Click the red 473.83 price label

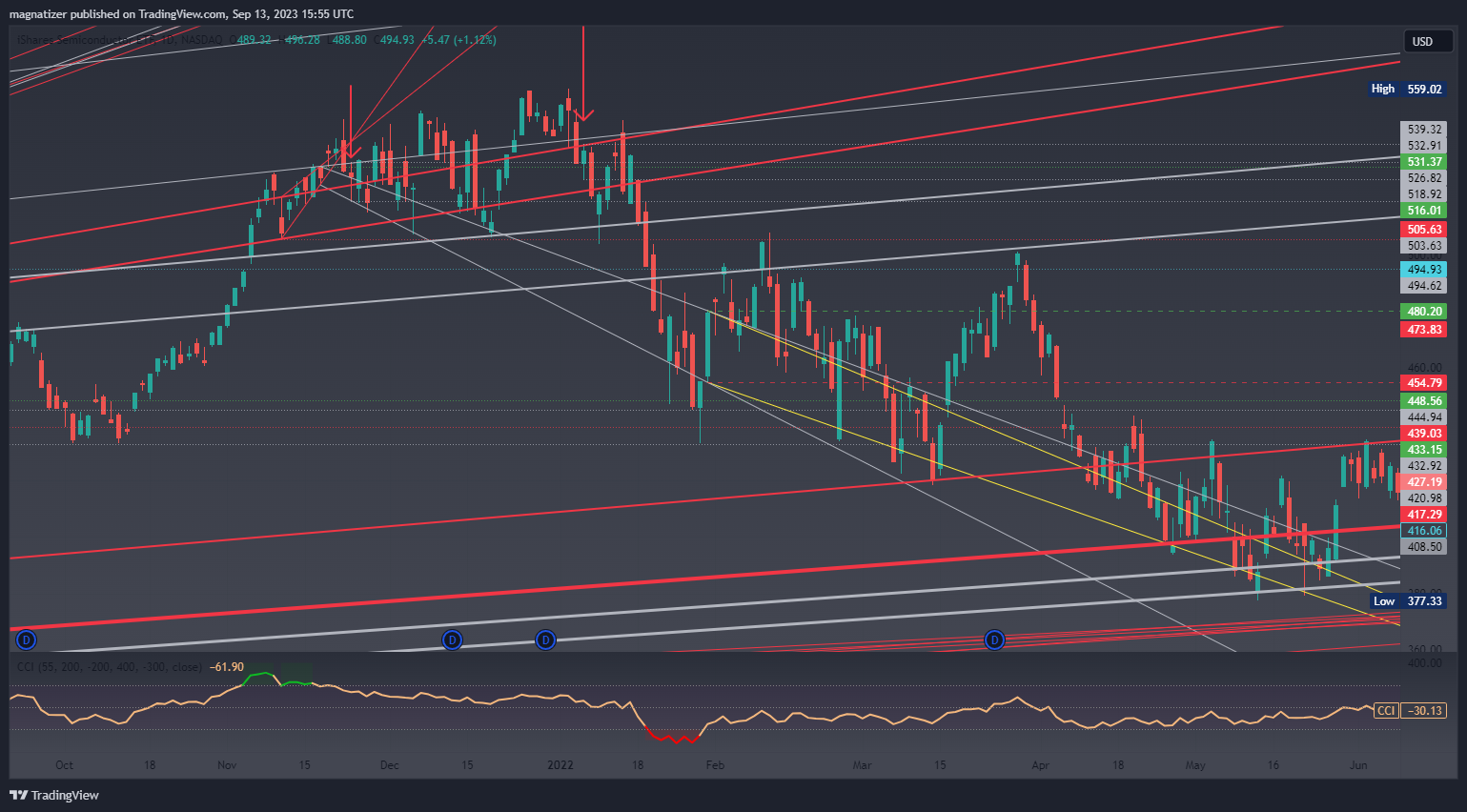click(1424, 330)
